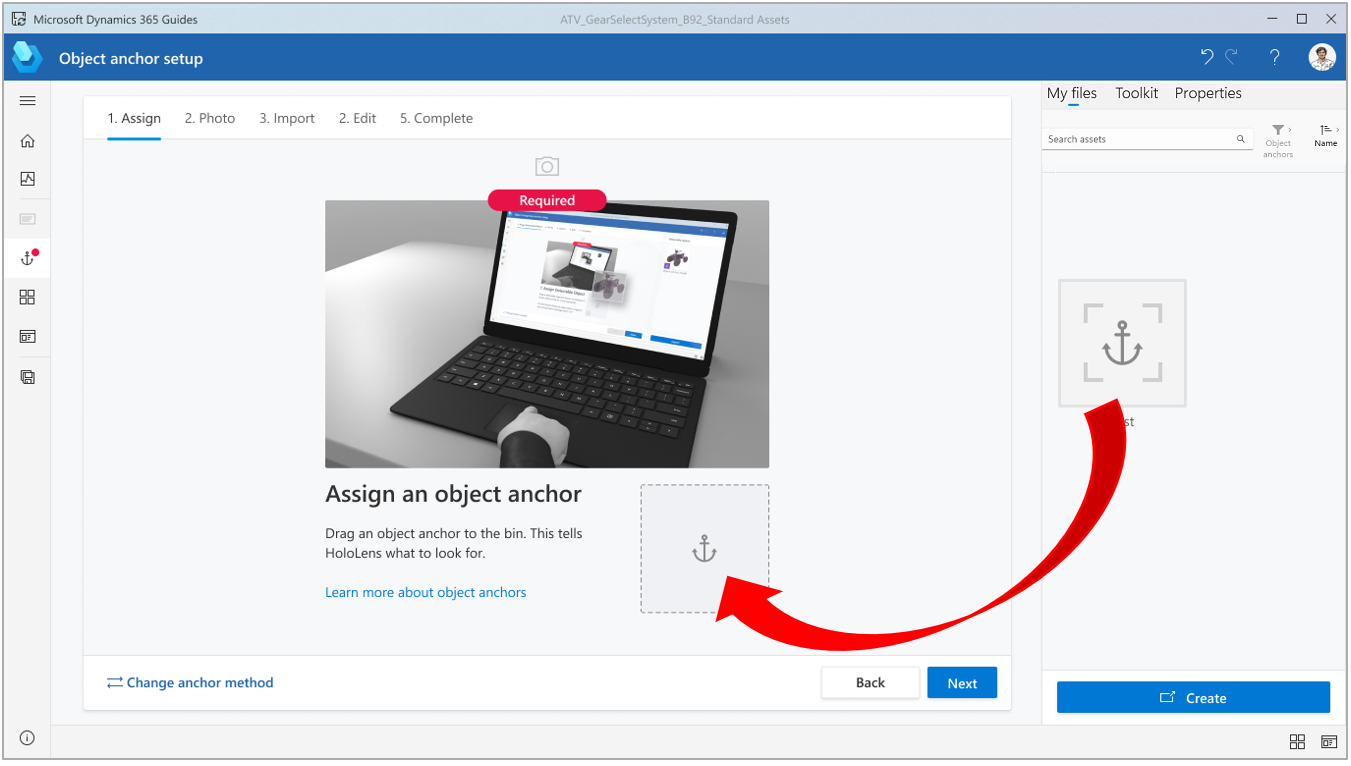Click inside the Search assets field

pos(1140,138)
